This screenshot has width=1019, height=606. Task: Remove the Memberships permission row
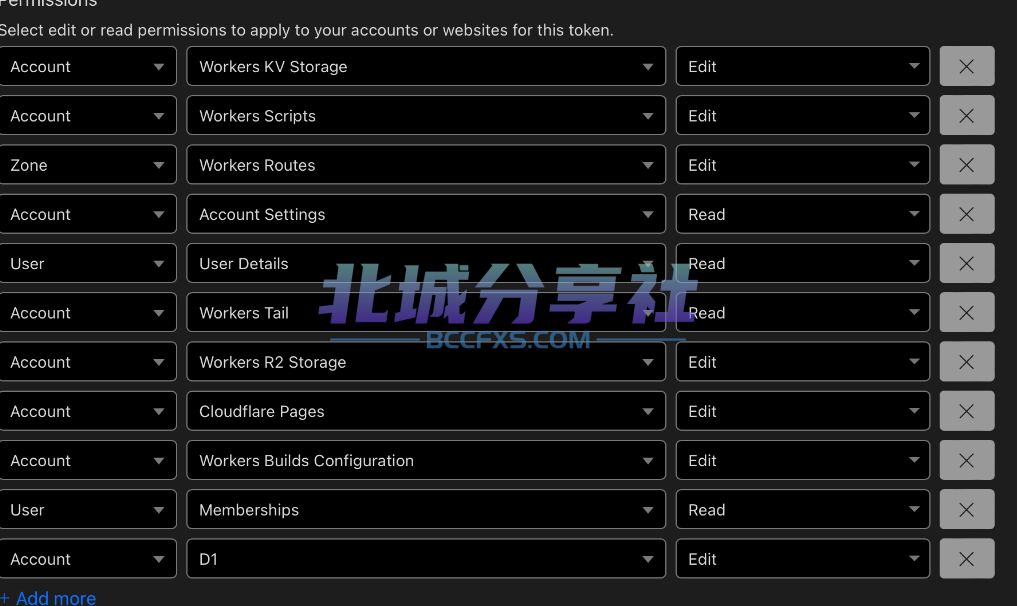tap(966, 510)
